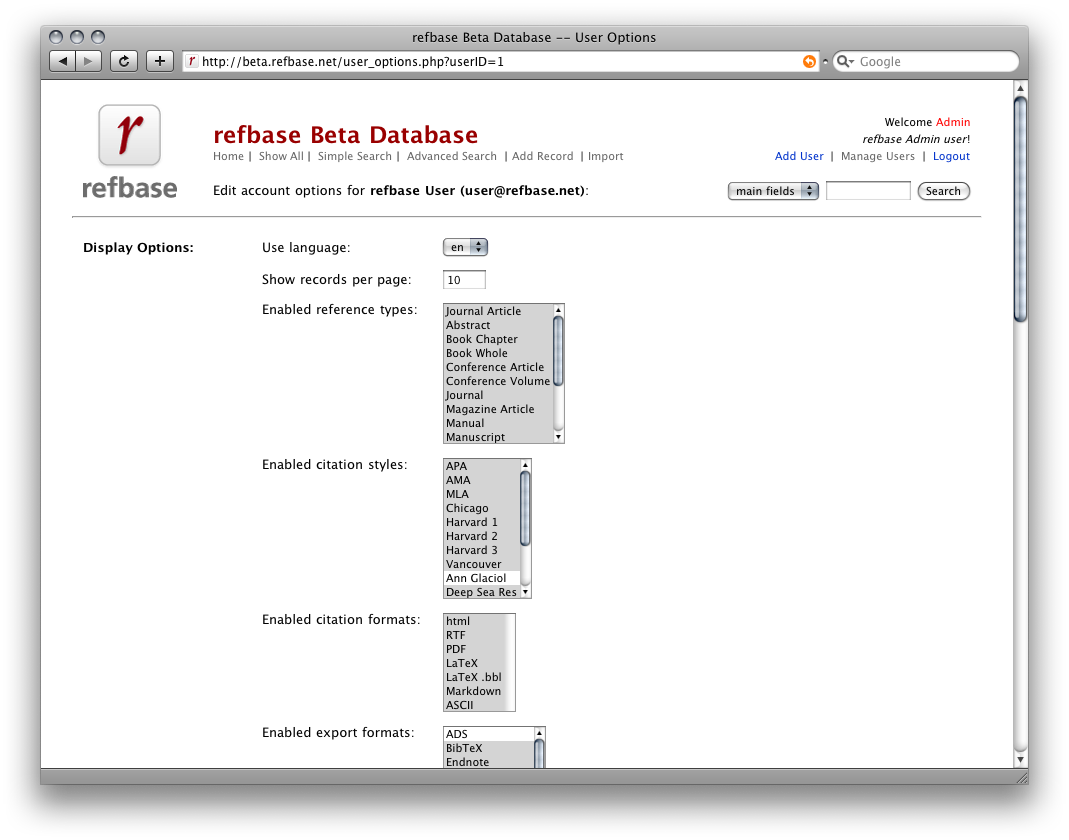
Task: Select Conference Article reference type
Action: tap(498, 367)
